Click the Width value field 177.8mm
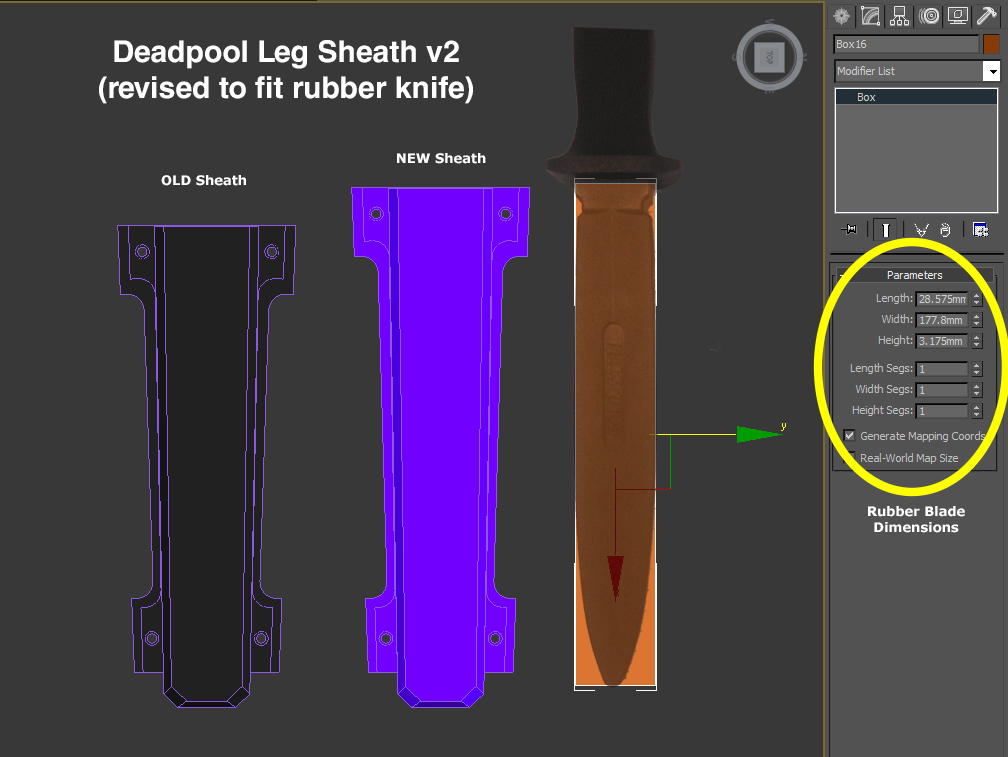The image size is (1008, 757). 942,320
